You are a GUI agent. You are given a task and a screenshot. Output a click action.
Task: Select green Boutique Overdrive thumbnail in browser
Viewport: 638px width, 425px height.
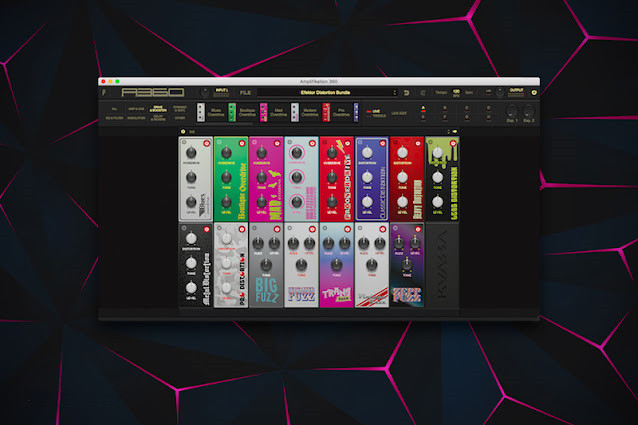232,112
